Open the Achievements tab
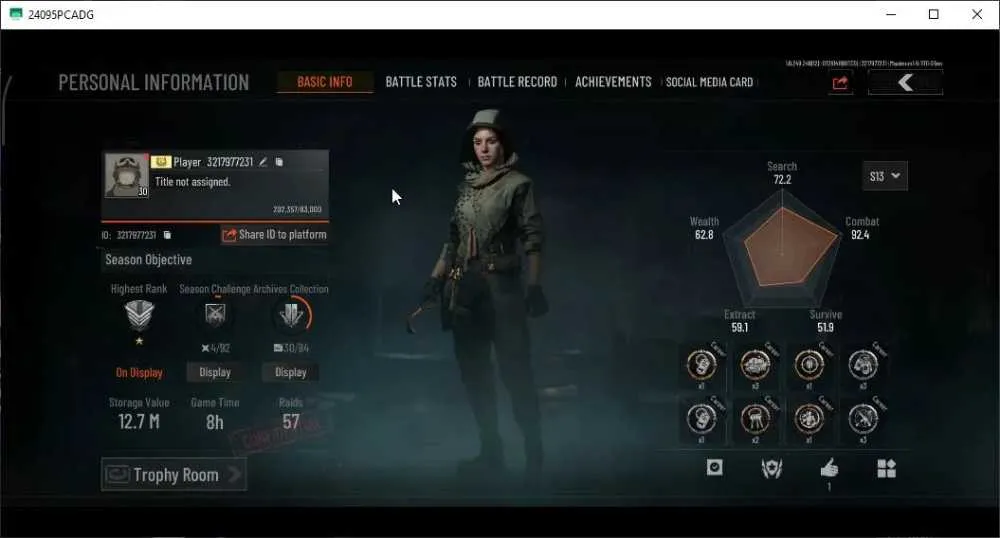Image resolution: width=1000 pixels, height=538 pixels. pos(613,82)
